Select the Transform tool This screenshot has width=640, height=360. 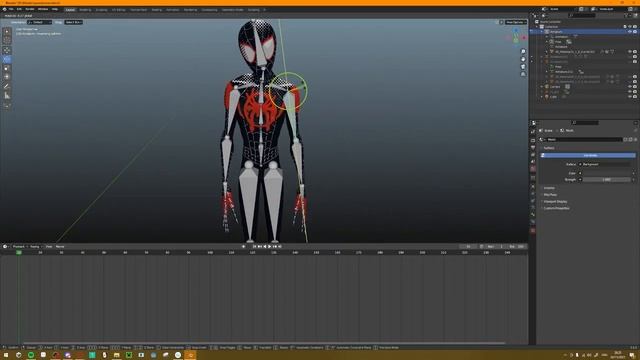(x=7, y=77)
